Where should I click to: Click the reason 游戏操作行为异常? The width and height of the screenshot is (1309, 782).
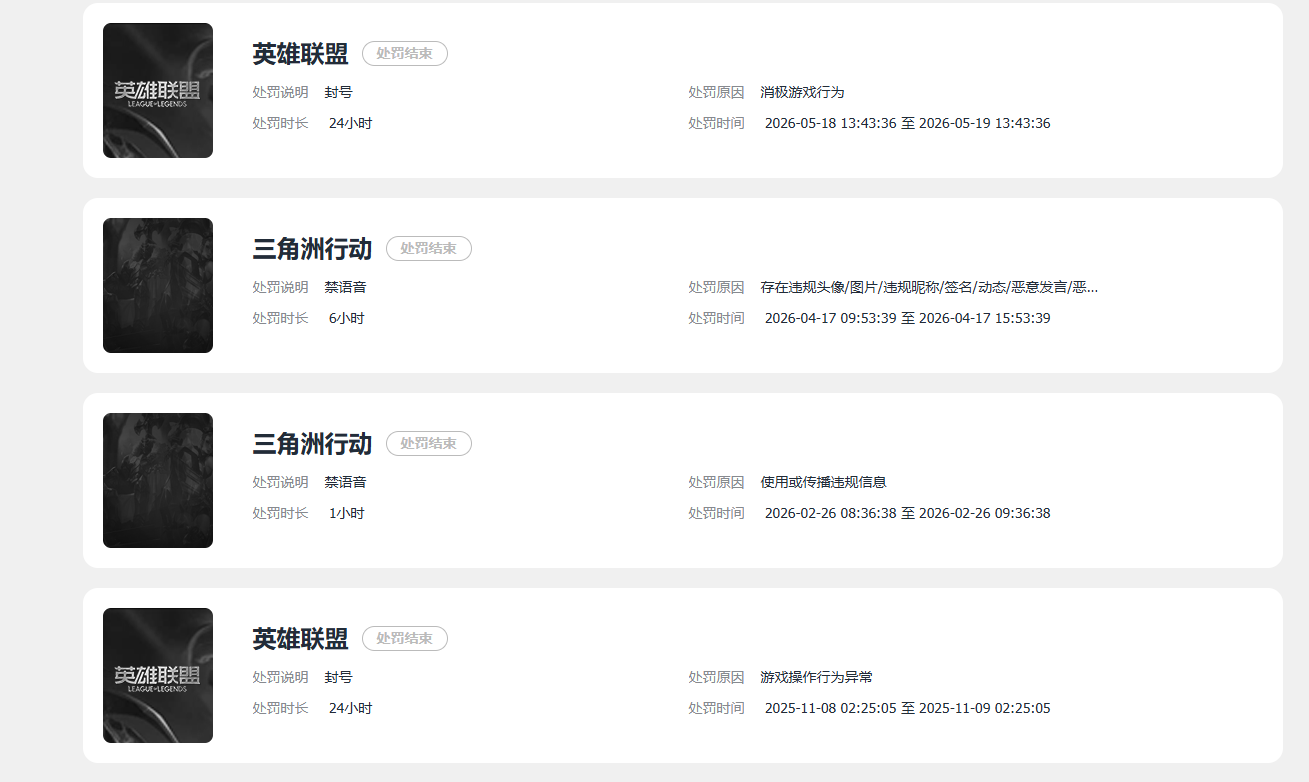pyautogui.click(x=816, y=678)
